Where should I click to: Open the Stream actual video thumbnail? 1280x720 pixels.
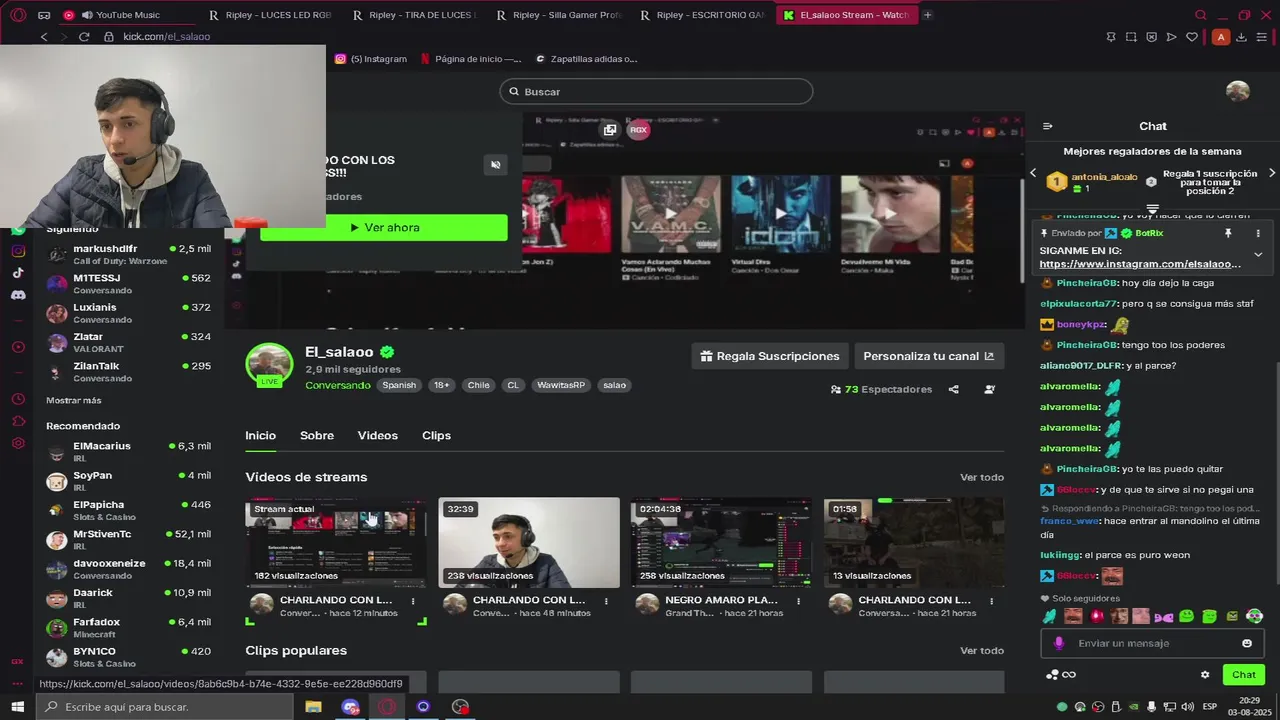coord(336,543)
